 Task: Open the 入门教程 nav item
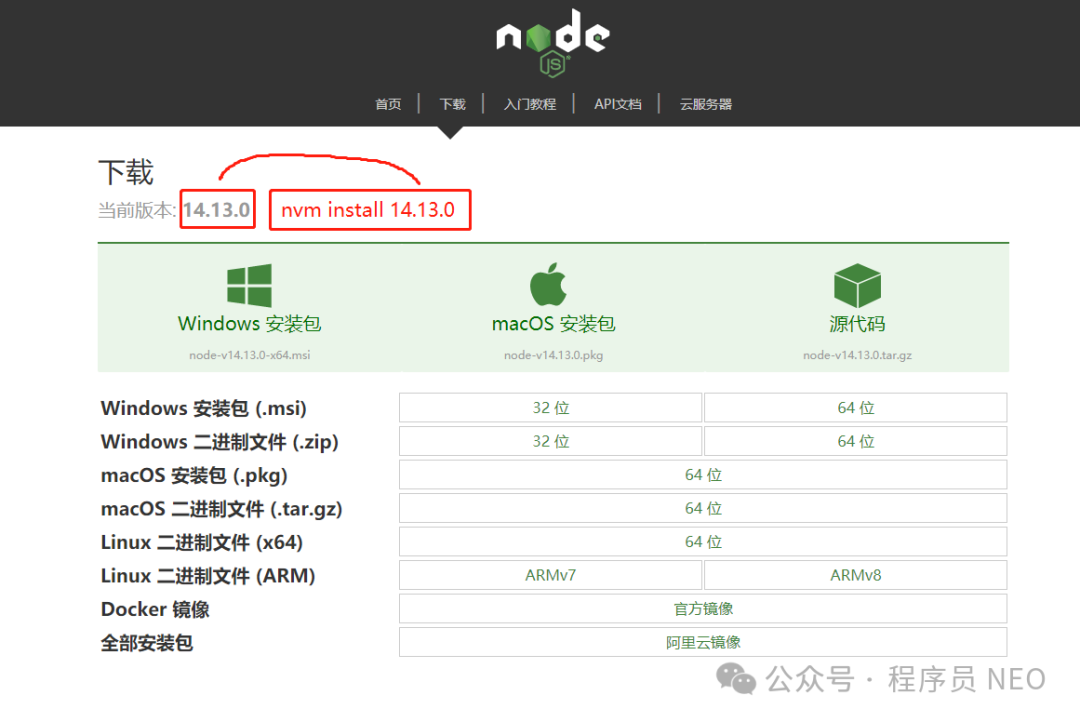tap(530, 104)
